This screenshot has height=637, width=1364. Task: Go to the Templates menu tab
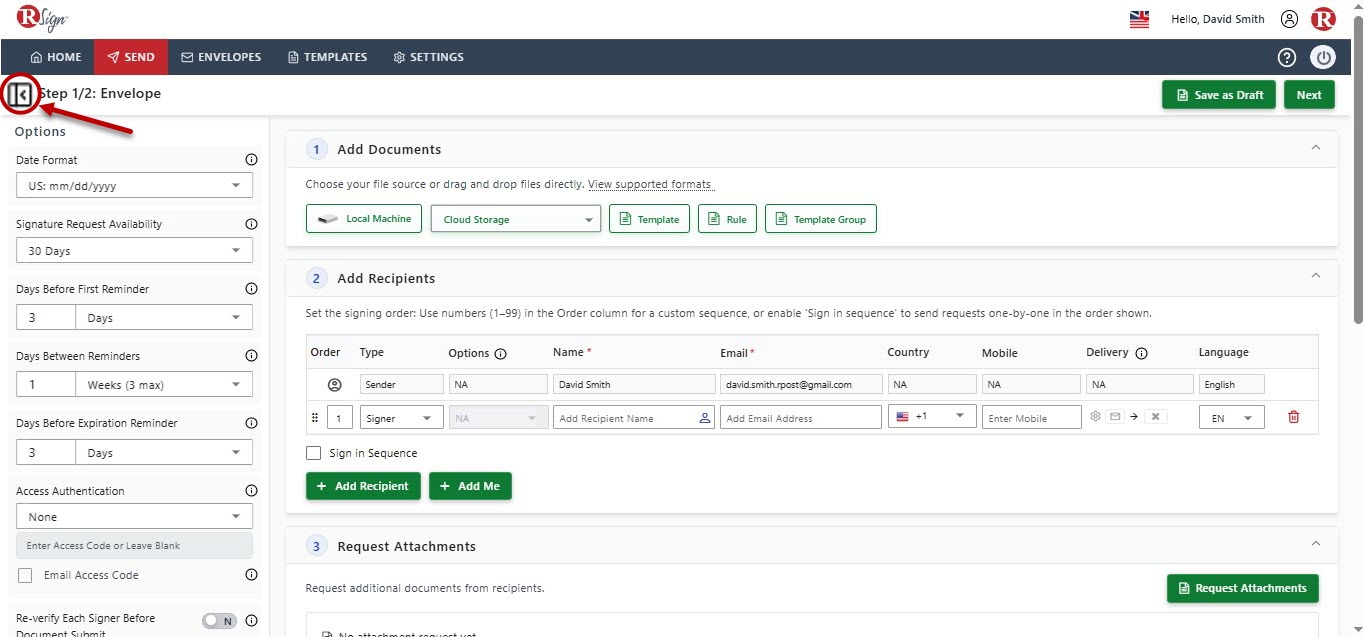pyautogui.click(x=327, y=57)
